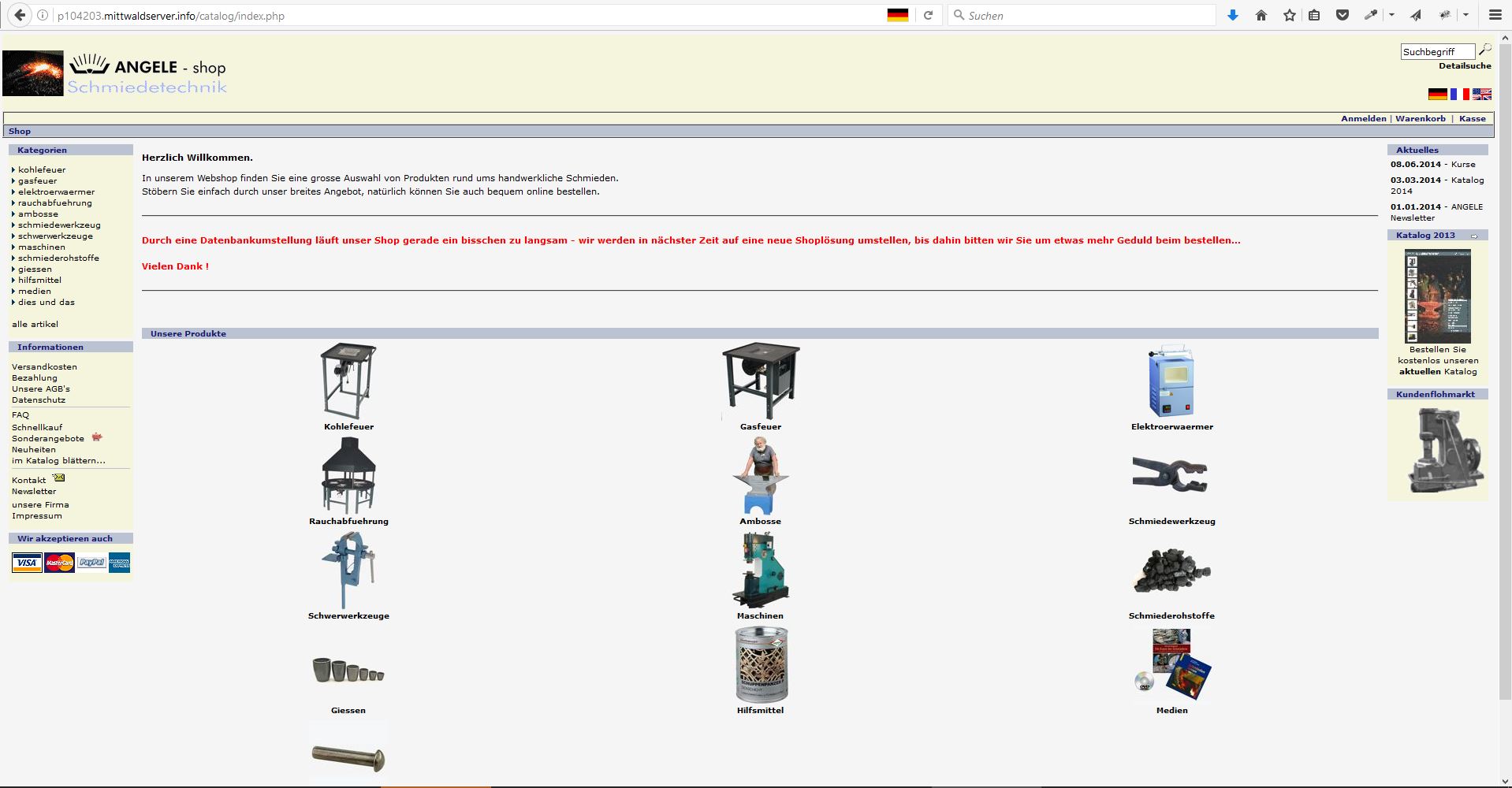Click the Detailsuche link
Screen dimensions: 1512x788
[1465, 66]
